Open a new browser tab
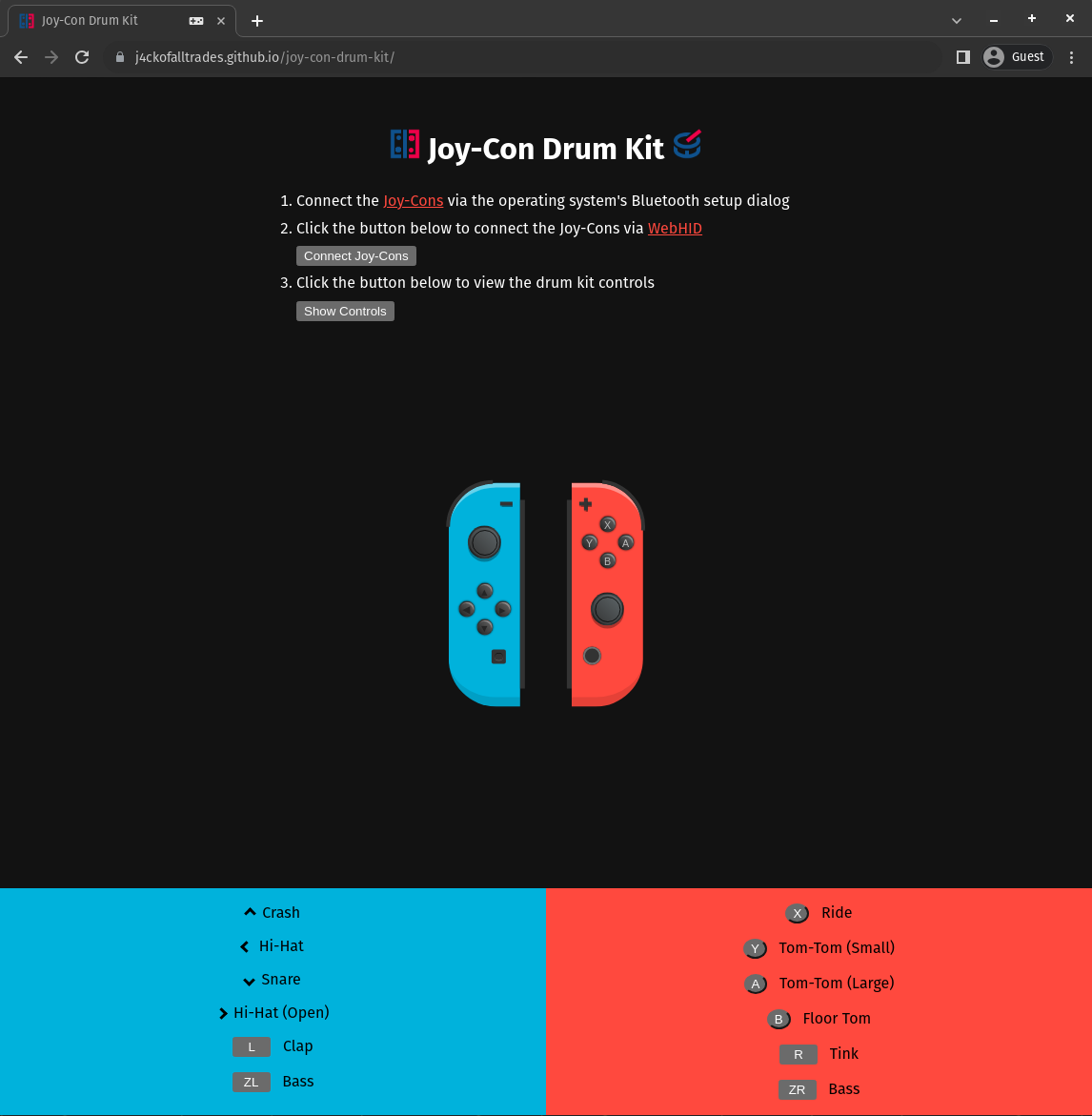 point(257,21)
